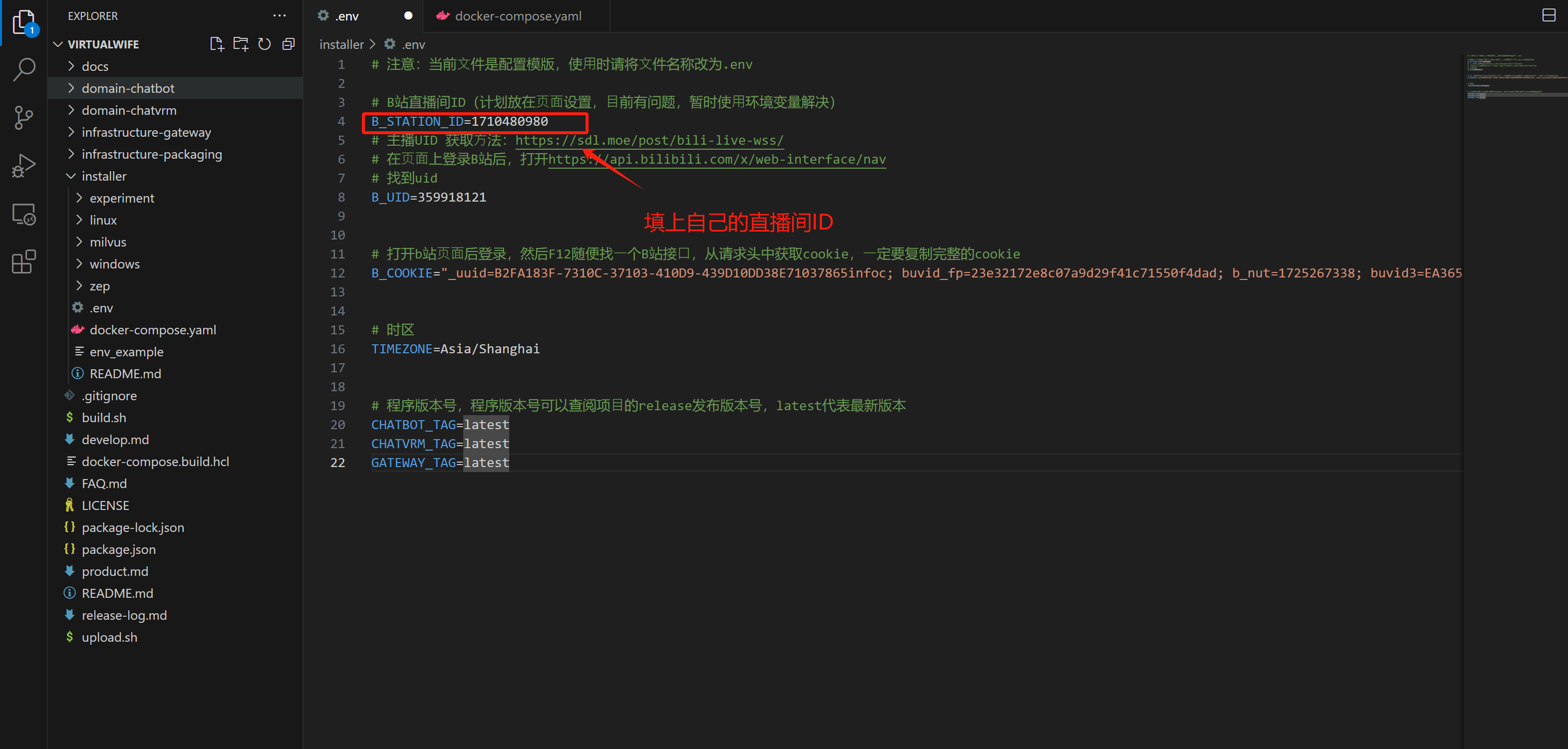This screenshot has height=749, width=1568.
Task: Click the B_STATION_ID value 1710480980
Action: [510, 121]
